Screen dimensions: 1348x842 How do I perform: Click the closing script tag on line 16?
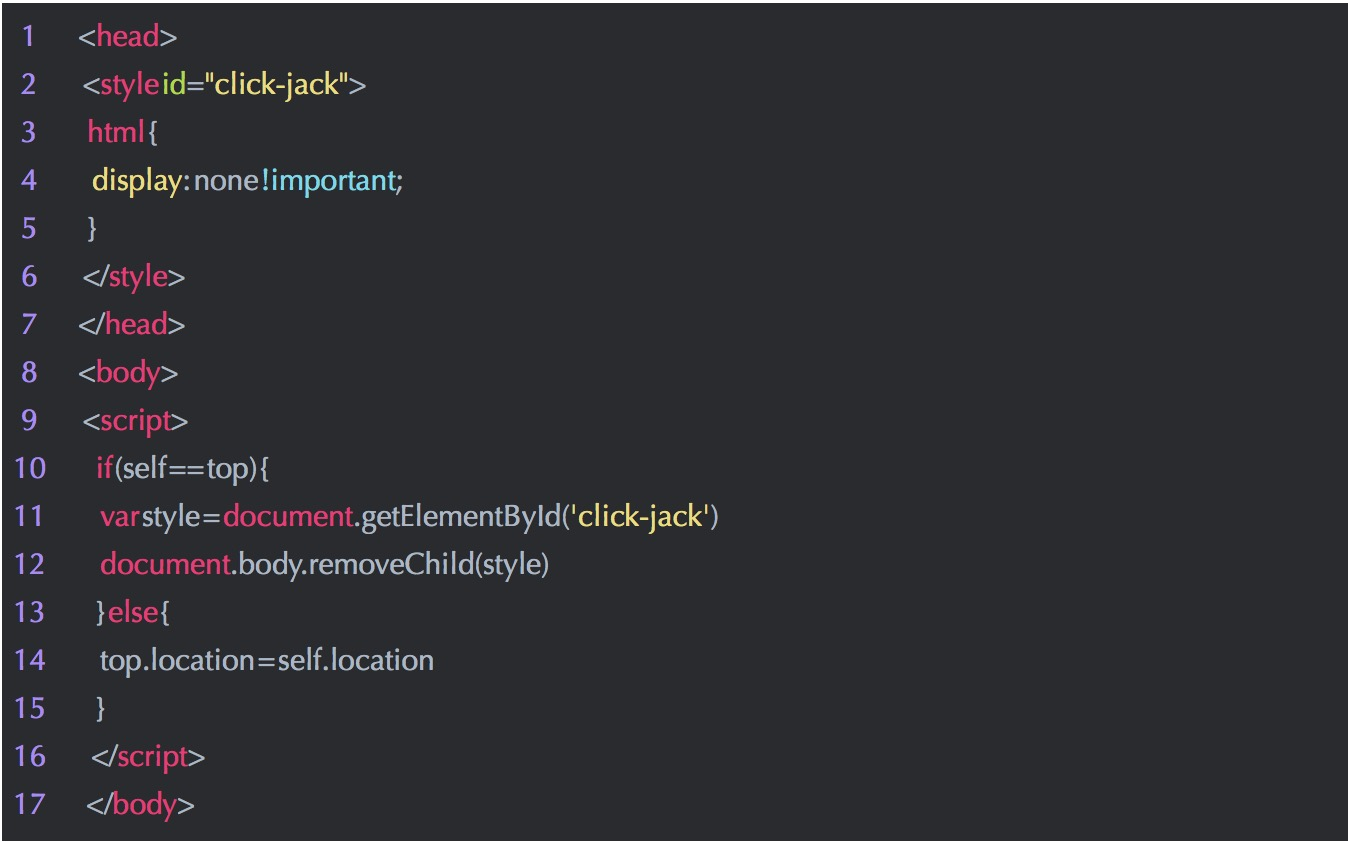coord(148,757)
